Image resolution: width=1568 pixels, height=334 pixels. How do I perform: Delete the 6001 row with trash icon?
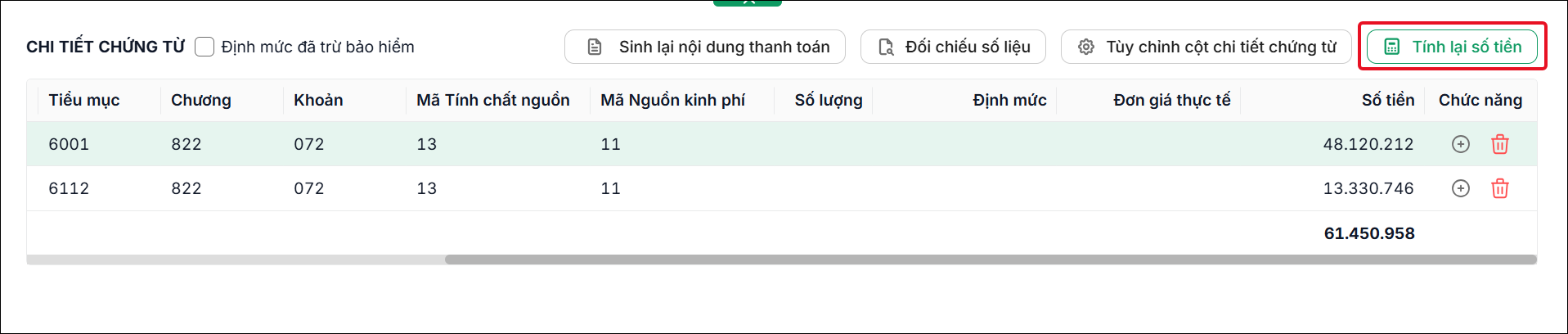(x=1499, y=144)
